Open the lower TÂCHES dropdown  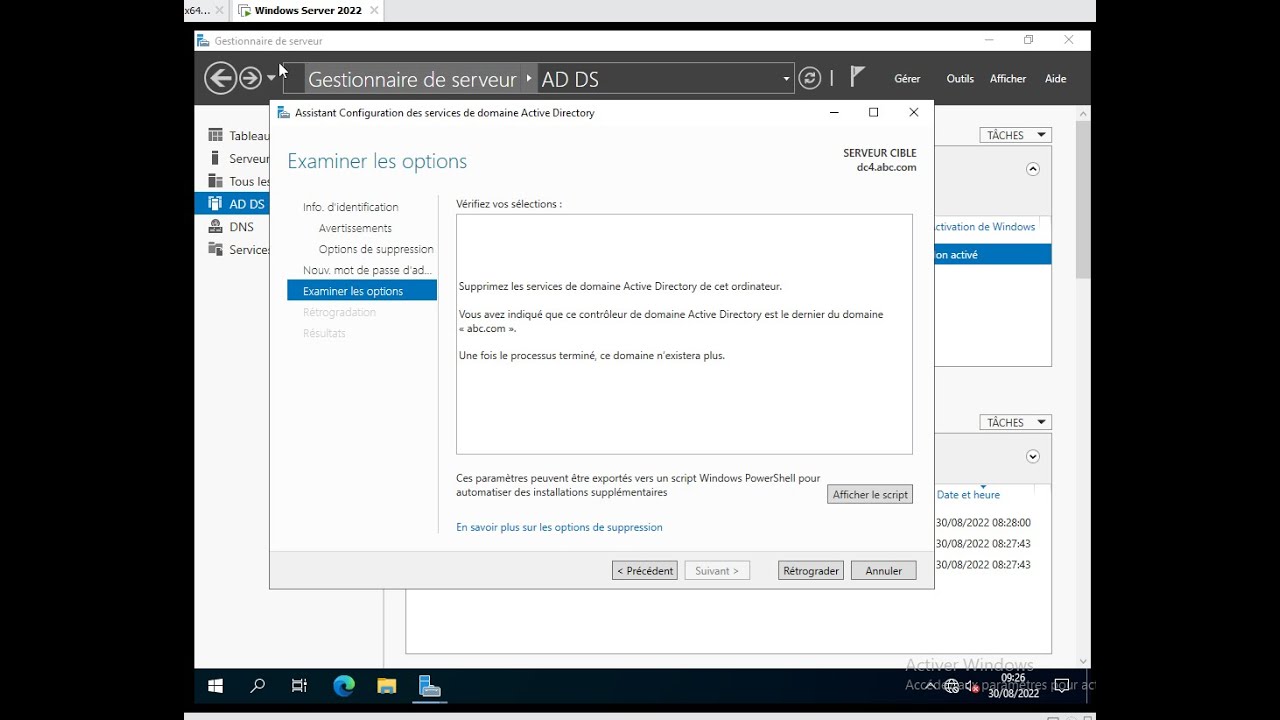pos(1015,422)
